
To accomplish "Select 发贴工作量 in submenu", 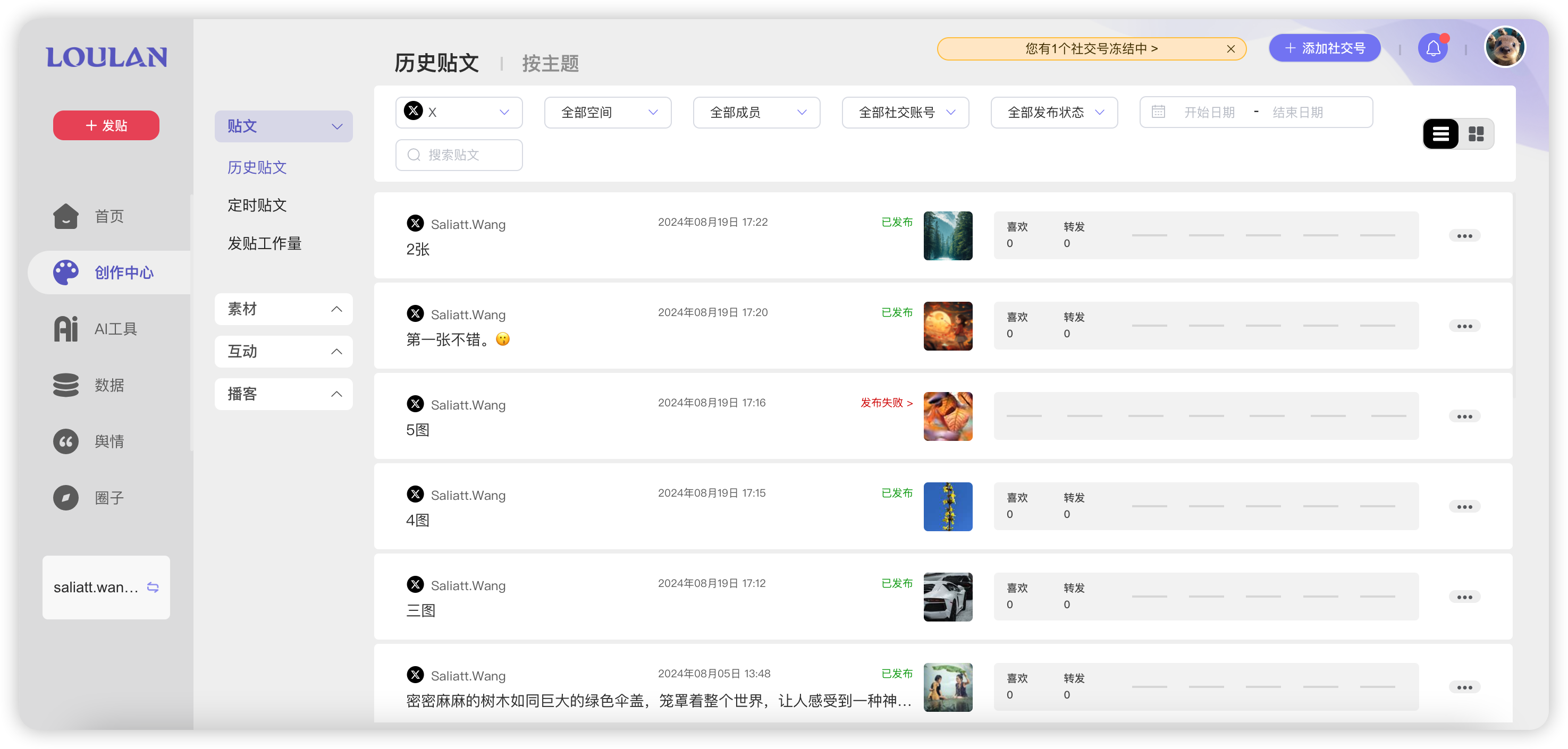I will pos(264,243).
